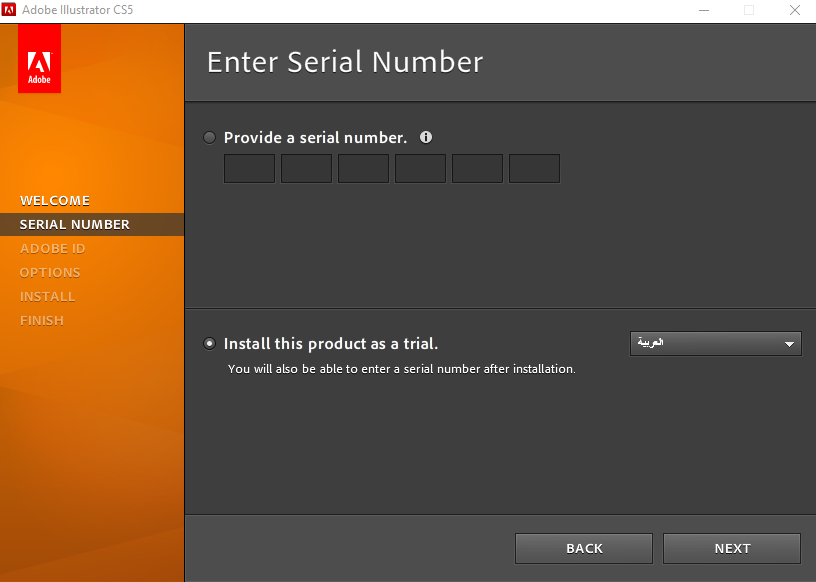Go to the WELCOME step in sidebar
This screenshot has height=582, width=816.
(x=55, y=200)
